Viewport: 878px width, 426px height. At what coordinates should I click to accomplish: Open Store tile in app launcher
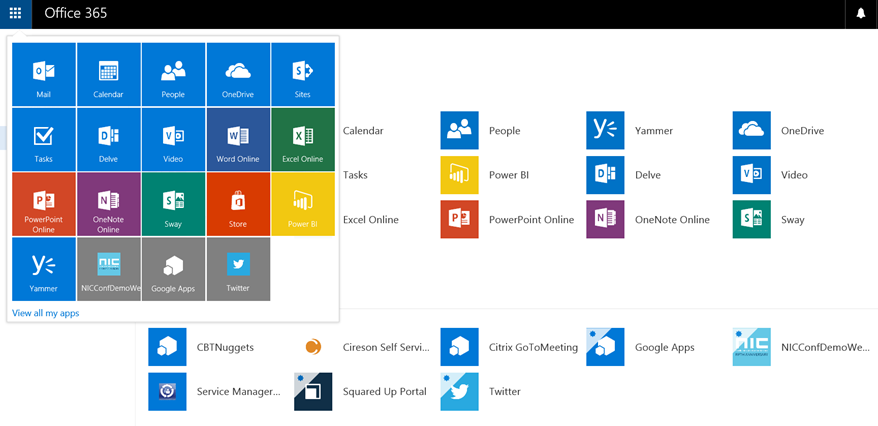point(238,204)
